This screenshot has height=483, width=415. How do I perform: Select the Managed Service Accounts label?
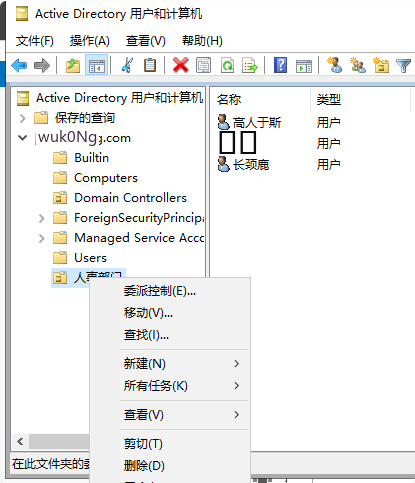139,238
